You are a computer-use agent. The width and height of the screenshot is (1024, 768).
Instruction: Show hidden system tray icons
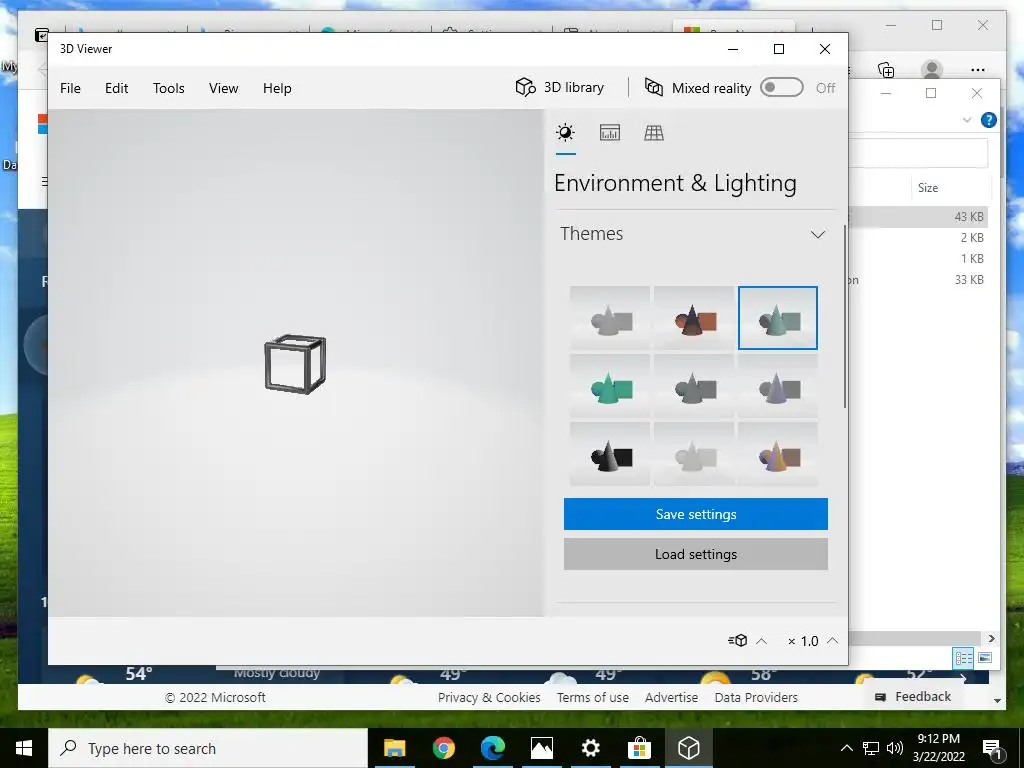point(846,748)
